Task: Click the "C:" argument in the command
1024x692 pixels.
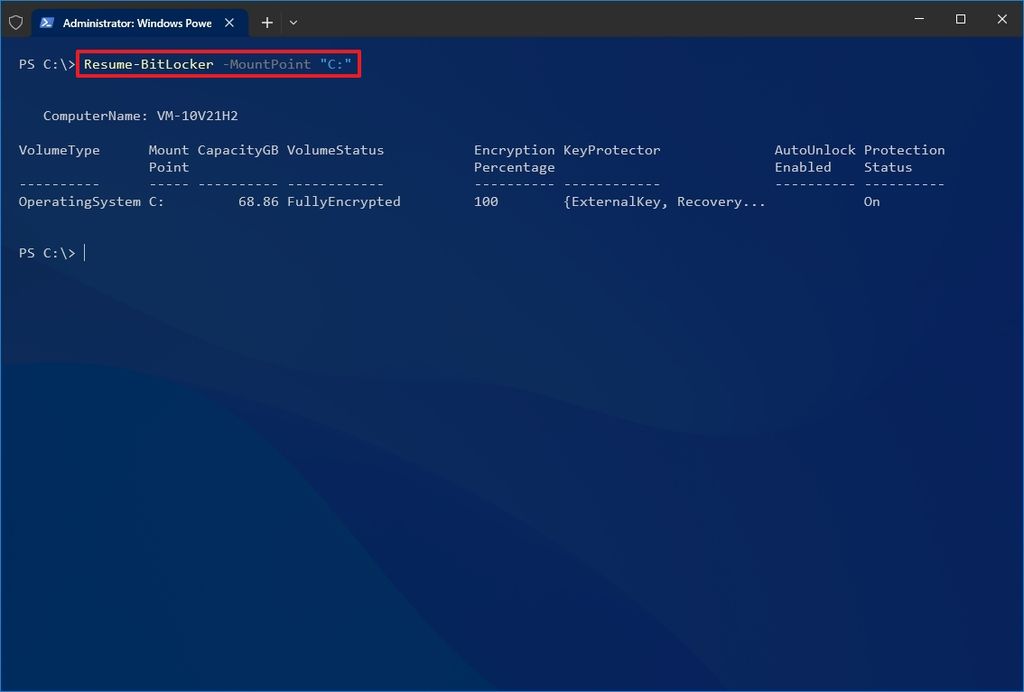Action: pyautogui.click(x=338, y=64)
